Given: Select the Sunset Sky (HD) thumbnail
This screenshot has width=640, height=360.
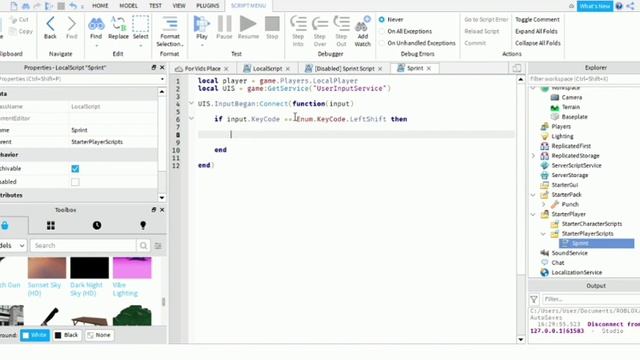Looking at the screenshot, I should point(47,268).
